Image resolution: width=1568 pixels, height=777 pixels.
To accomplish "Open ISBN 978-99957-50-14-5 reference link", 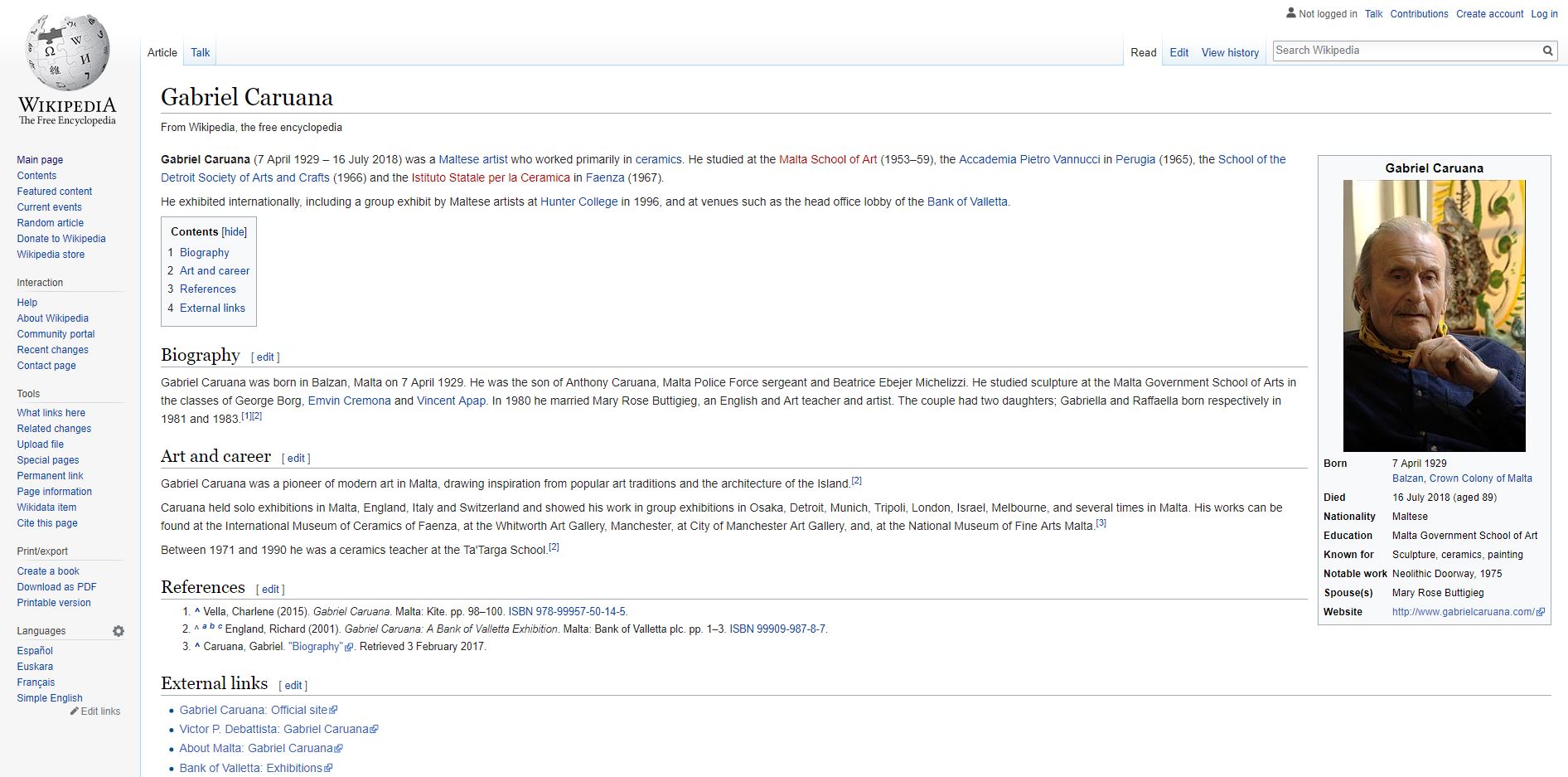I will [x=567, y=611].
